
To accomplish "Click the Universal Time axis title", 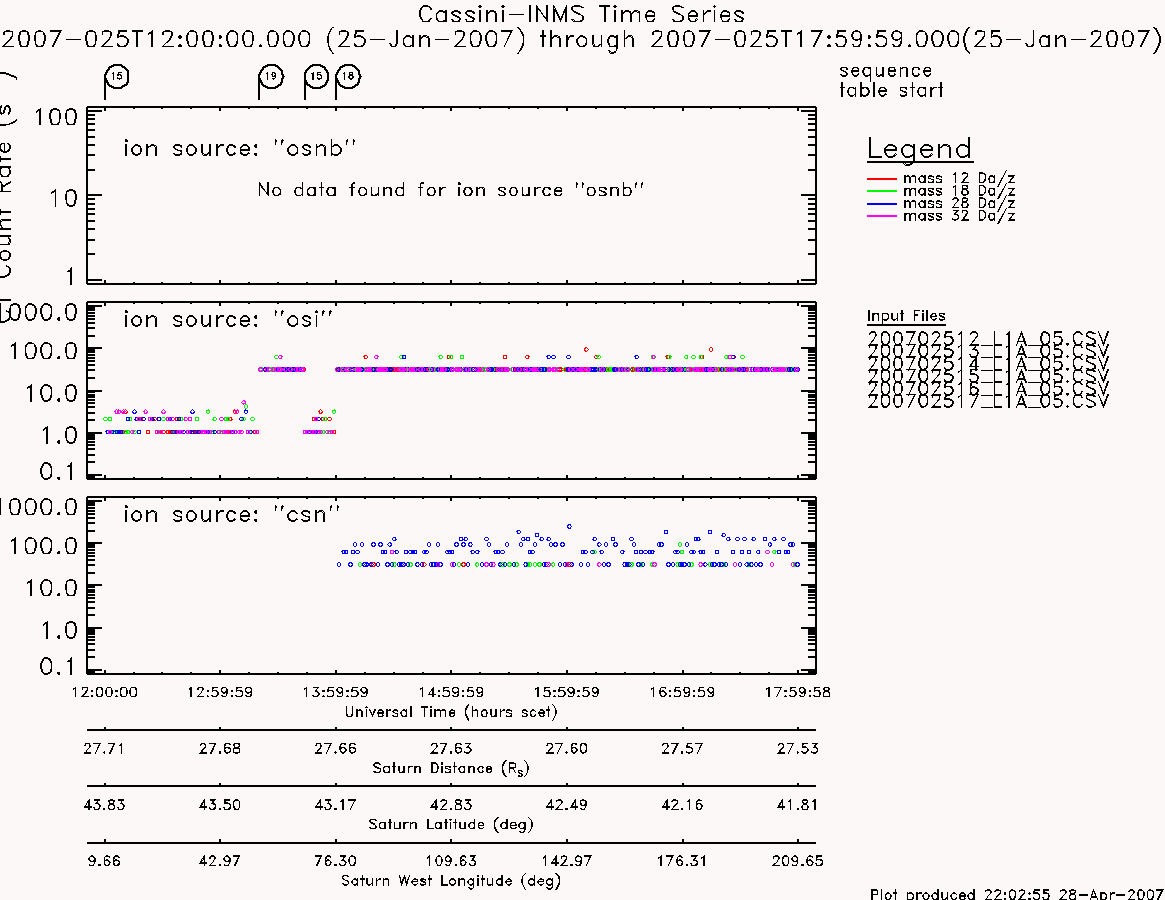I will 451,712.
